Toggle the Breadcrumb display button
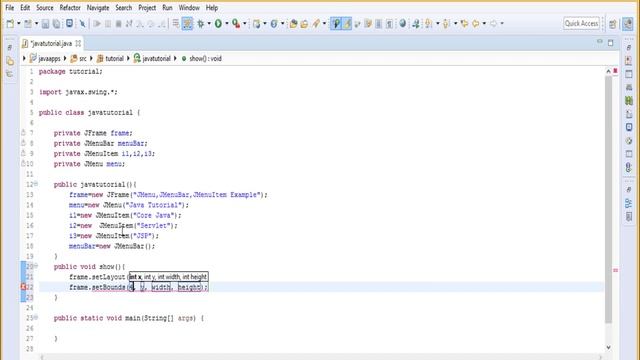The image size is (640, 360). [336, 24]
